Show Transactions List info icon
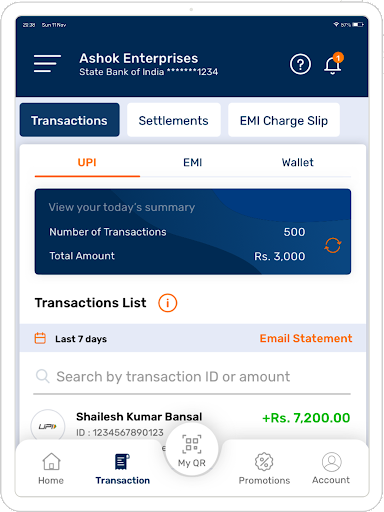This screenshot has height=512, width=384. point(167,303)
